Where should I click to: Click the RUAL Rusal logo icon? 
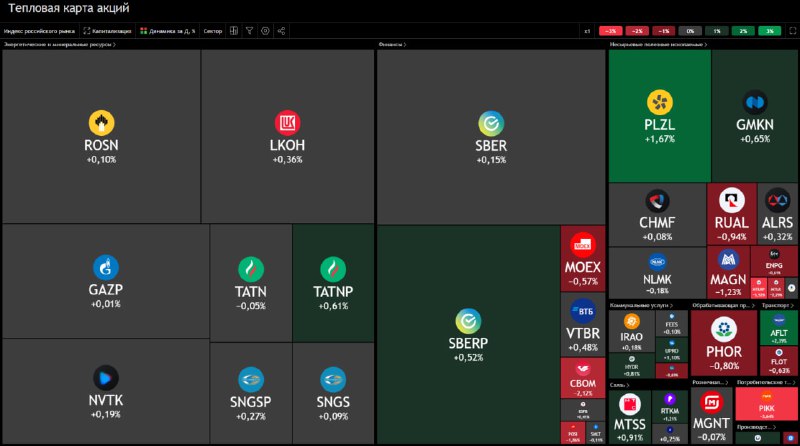pos(732,201)
